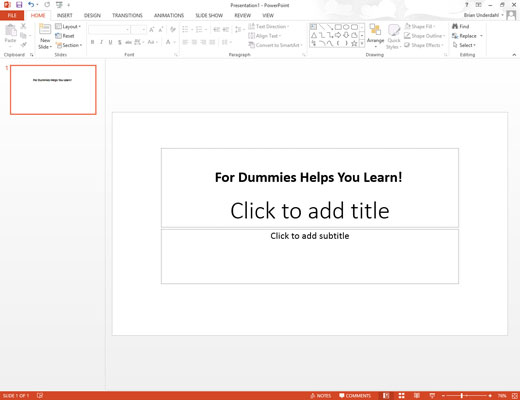The height and width of the screenshot is (400, 520).
Task: Increase font size with the A-up icon
Action: point(152,30)
